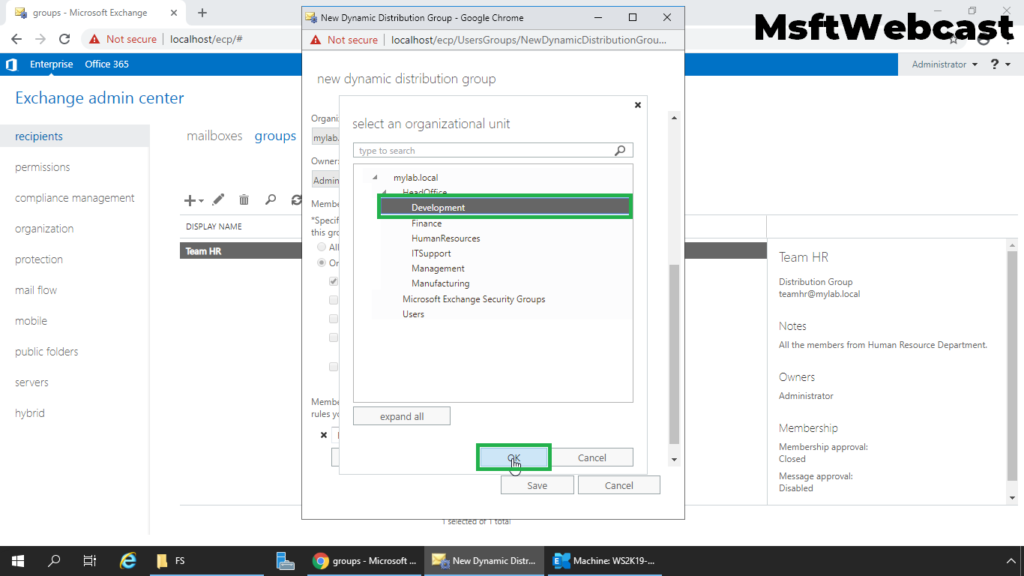Click the Office 365 link in header
The height and width of the screenshot is (576, 1024).
pyautogui.click(x=106, y=65)
